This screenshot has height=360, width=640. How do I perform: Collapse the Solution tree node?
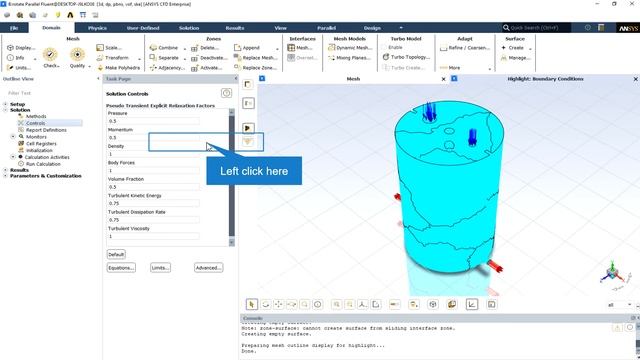5,110
